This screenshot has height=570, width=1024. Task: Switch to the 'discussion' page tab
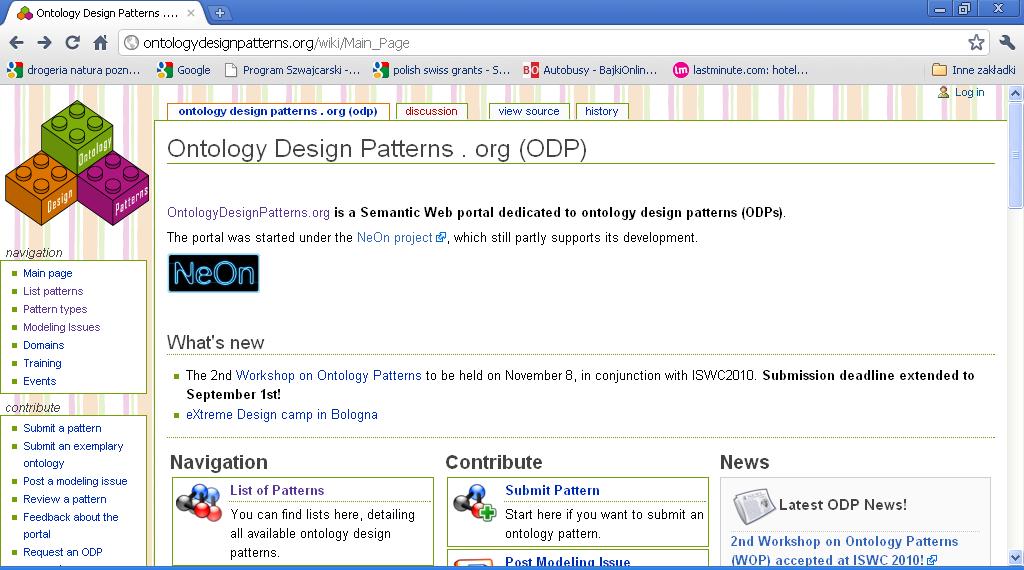pyautogui.click(x=431, y=112)
